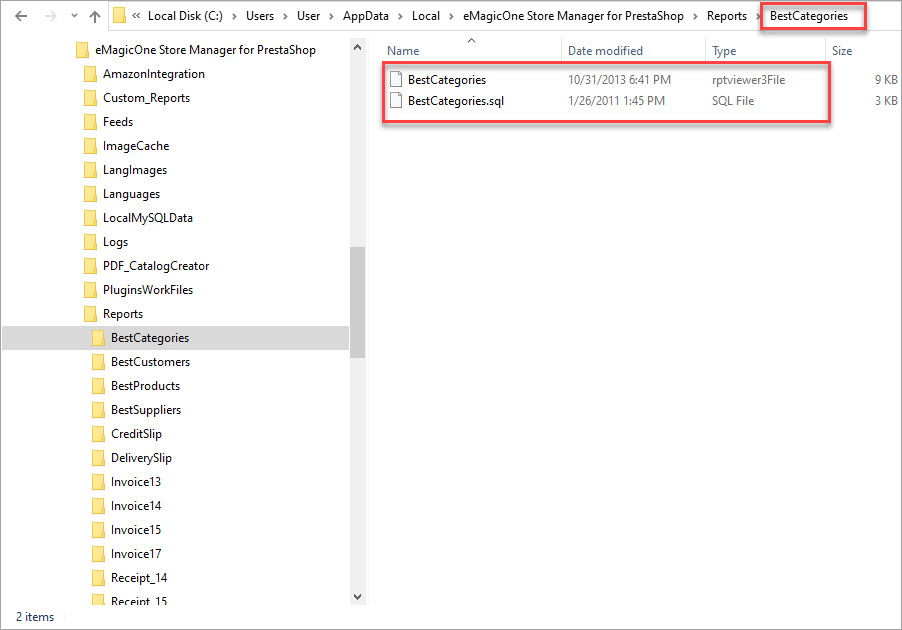Open the chevron after User in the breadcrumb

click(x=331, y=16)
